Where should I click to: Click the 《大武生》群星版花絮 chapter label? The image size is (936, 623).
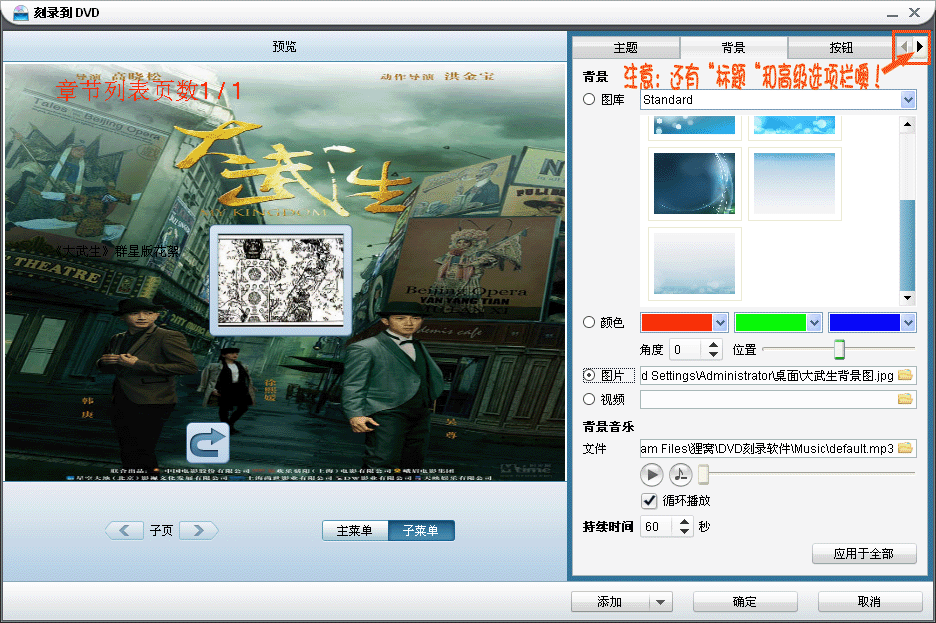coord(116,251)
